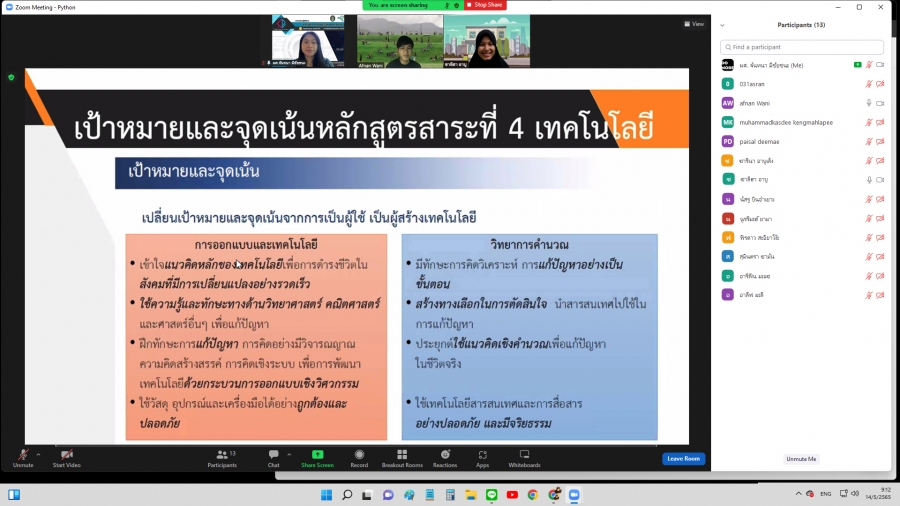Toggle Unmute microphone in the meeting toolbar
900x506 pixels.
pyautogui.click(x=22, y=455)
